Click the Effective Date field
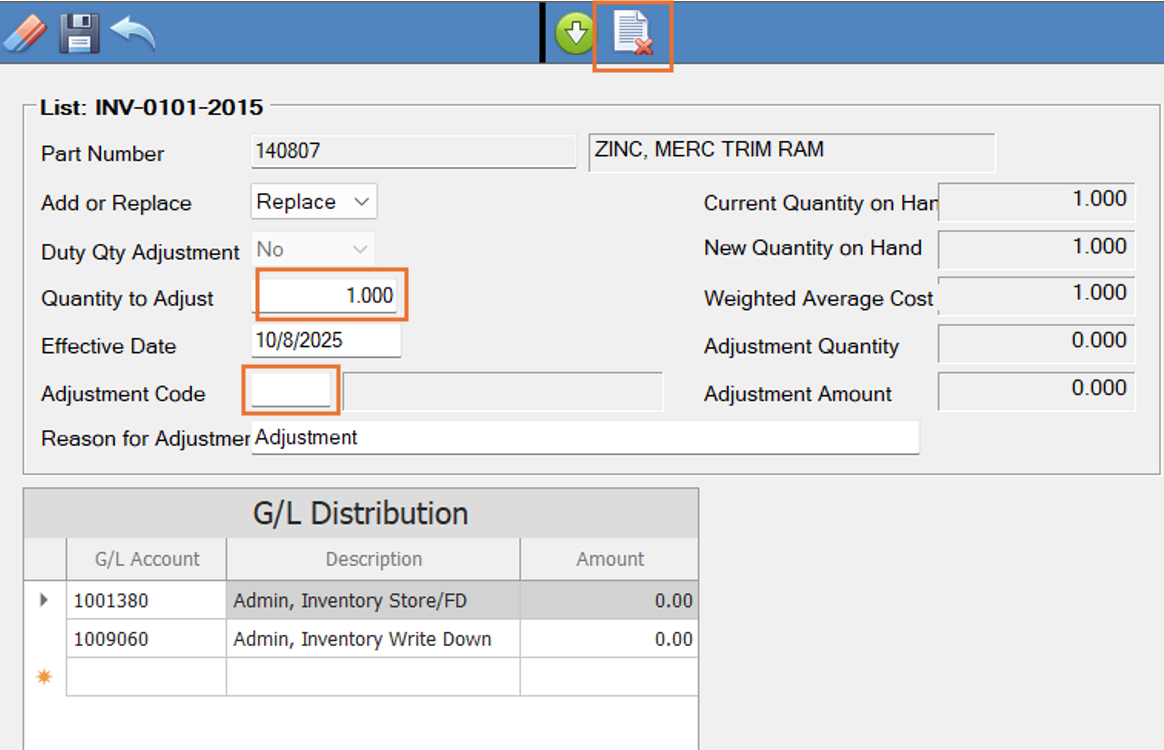This screenshot has height=750, width=1164. pos(325,340)
